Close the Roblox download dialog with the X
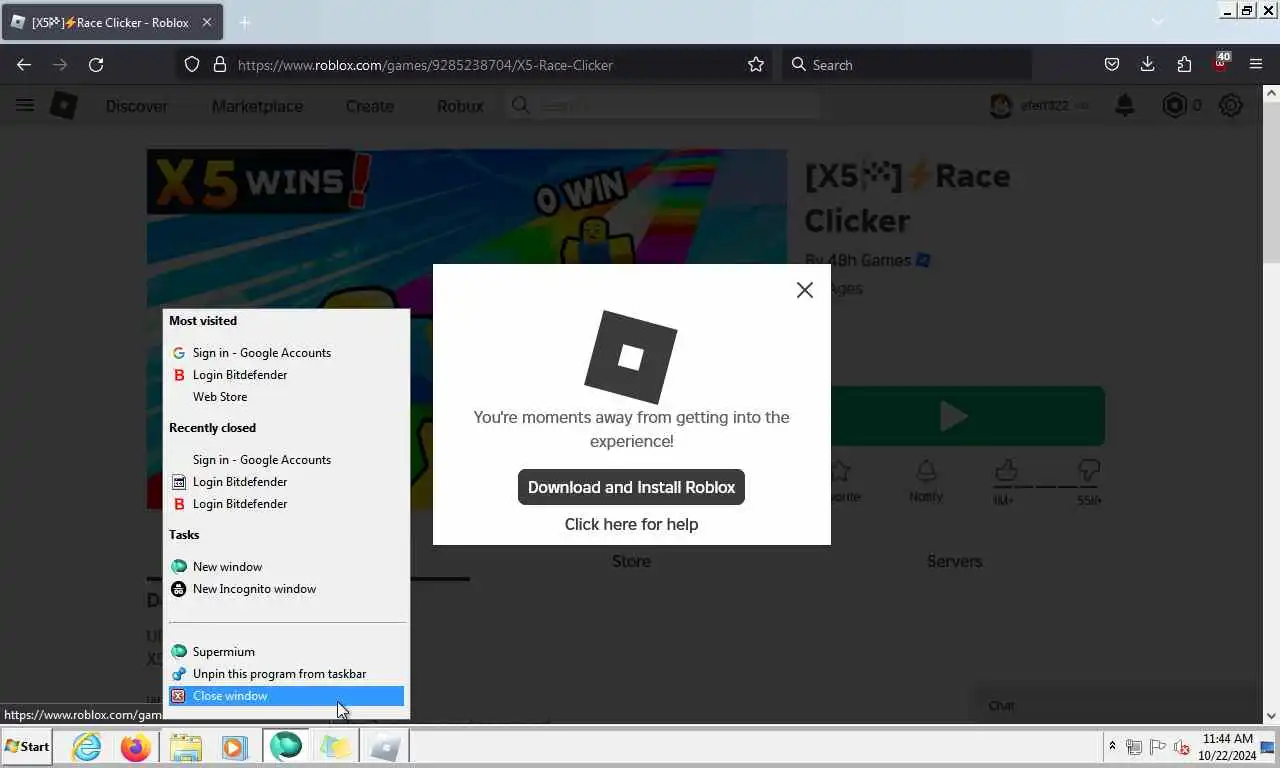This screenshot has height=768, width=1280. 805,290
